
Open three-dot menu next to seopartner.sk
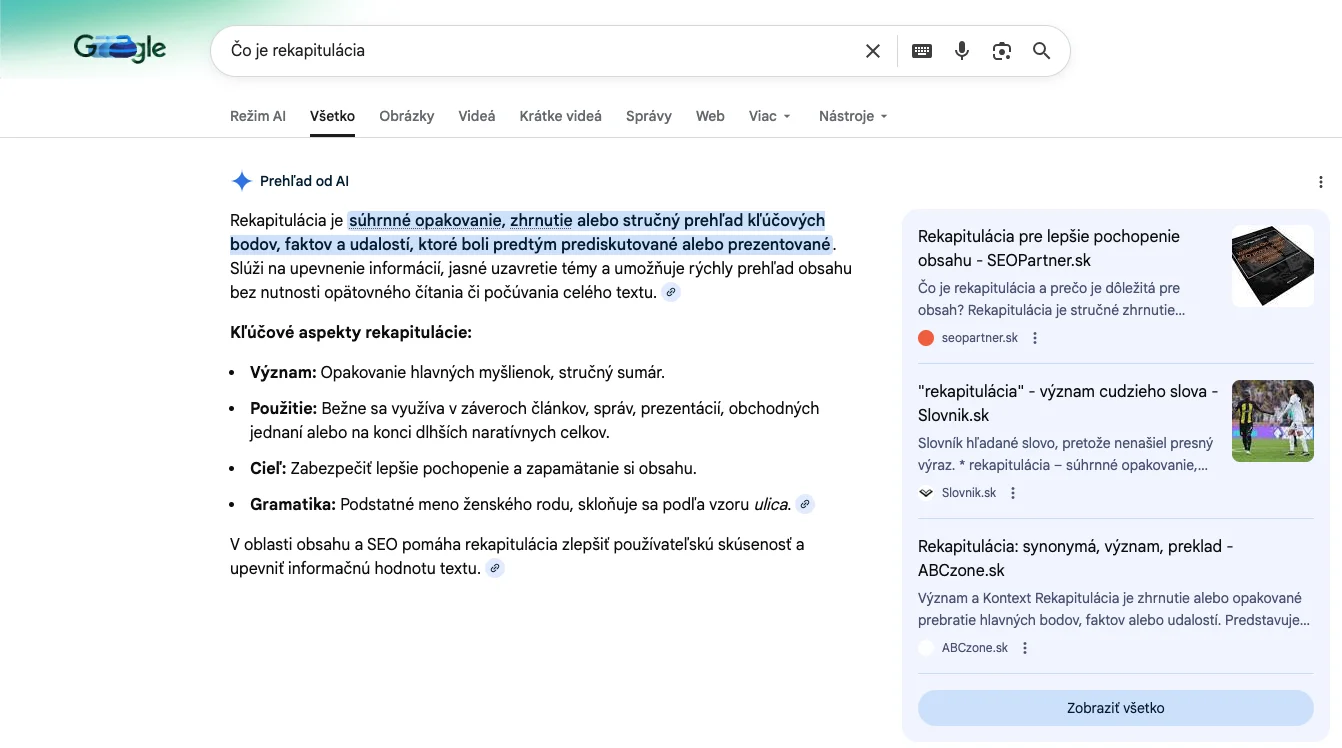tap(1035, 338)
